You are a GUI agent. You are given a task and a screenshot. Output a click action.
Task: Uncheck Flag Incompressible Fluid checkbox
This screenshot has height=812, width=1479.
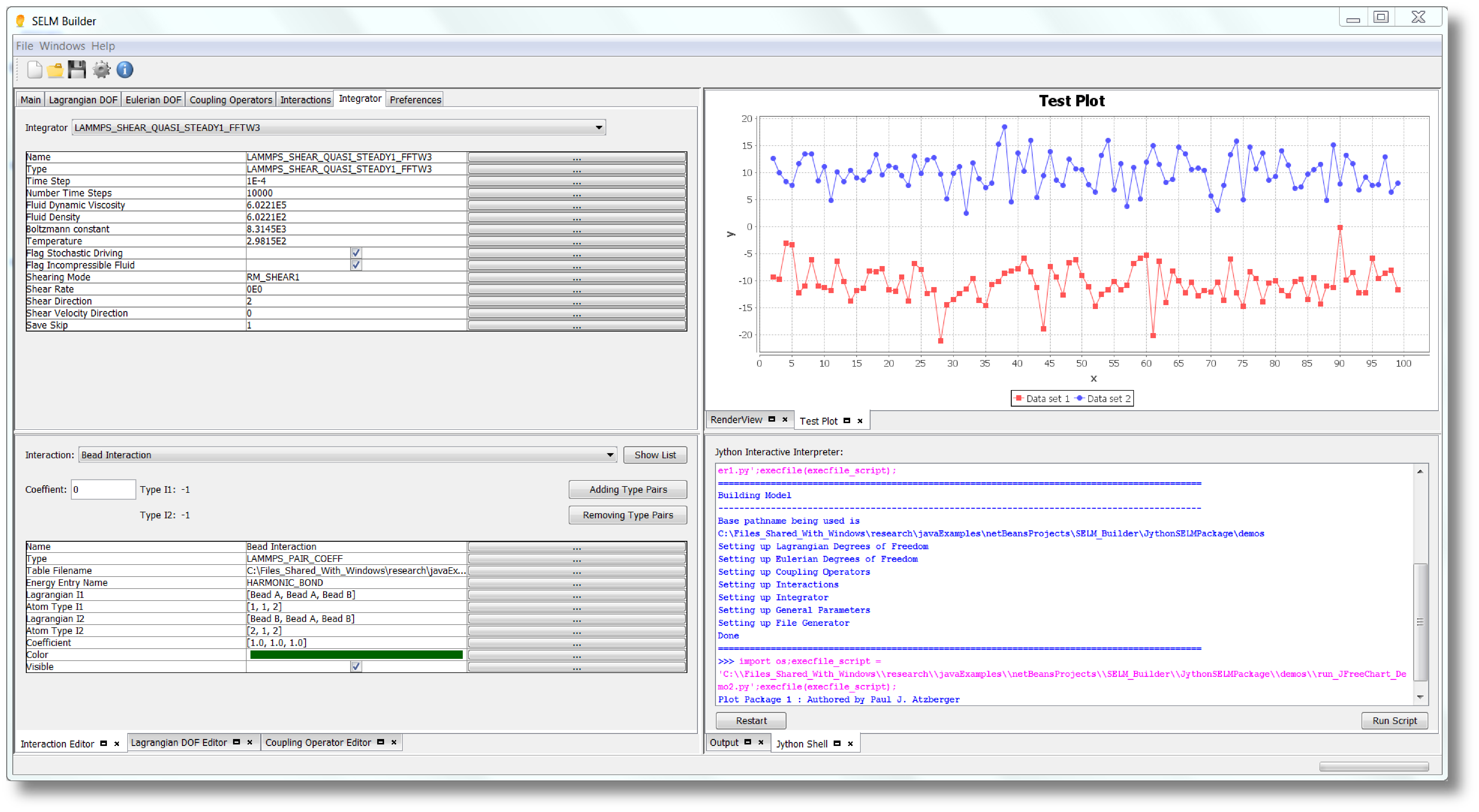coord(356,265)
